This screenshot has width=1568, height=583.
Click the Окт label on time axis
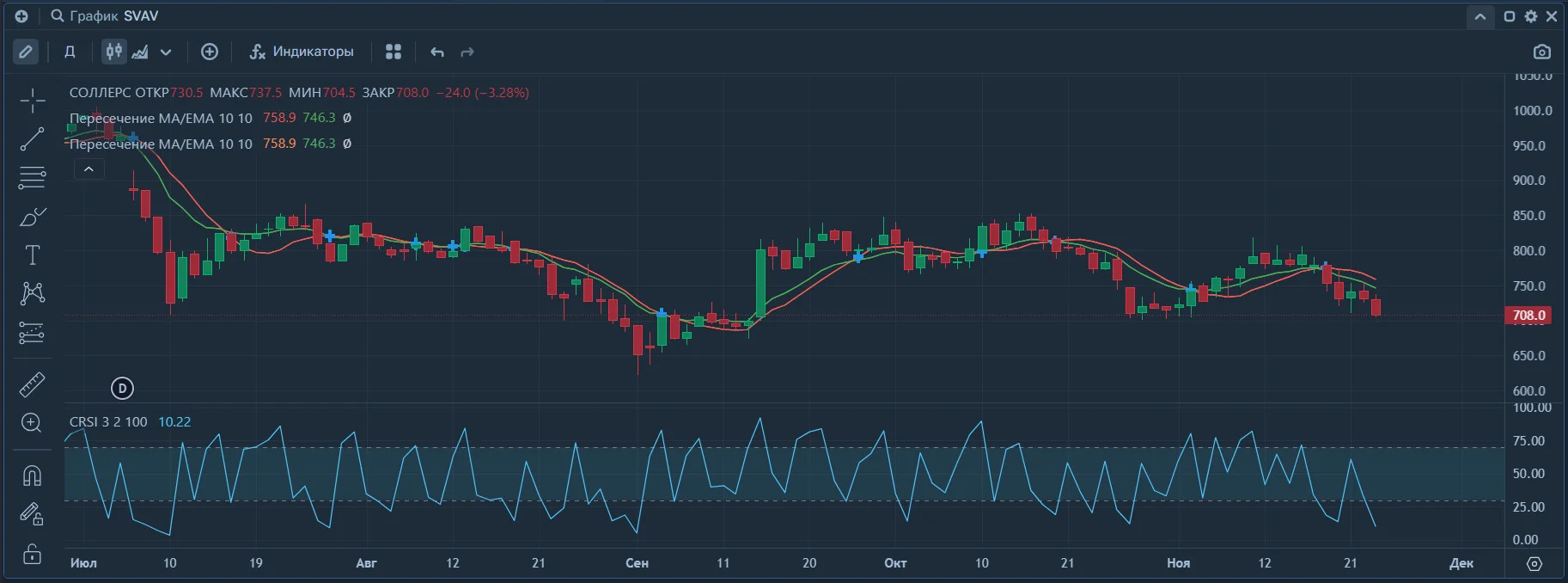point(895,563)
